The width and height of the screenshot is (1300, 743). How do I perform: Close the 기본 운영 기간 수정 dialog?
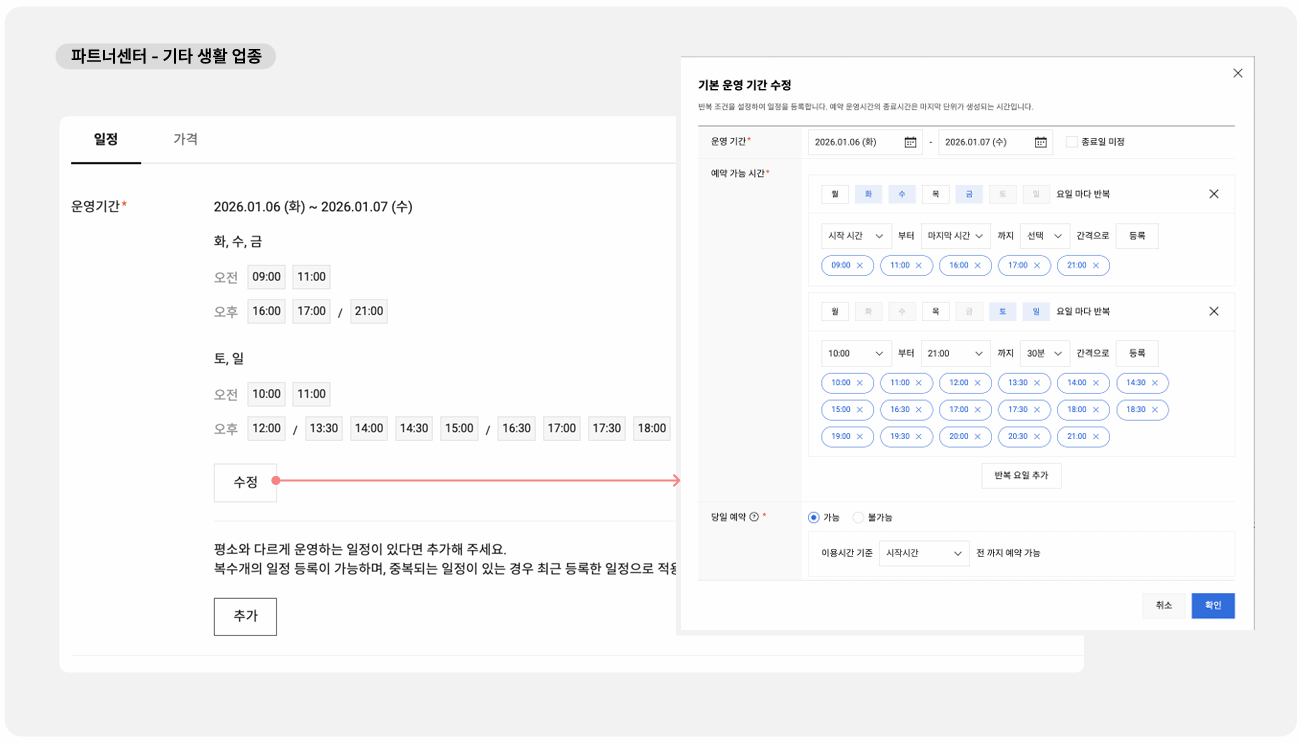[1237, 73]
